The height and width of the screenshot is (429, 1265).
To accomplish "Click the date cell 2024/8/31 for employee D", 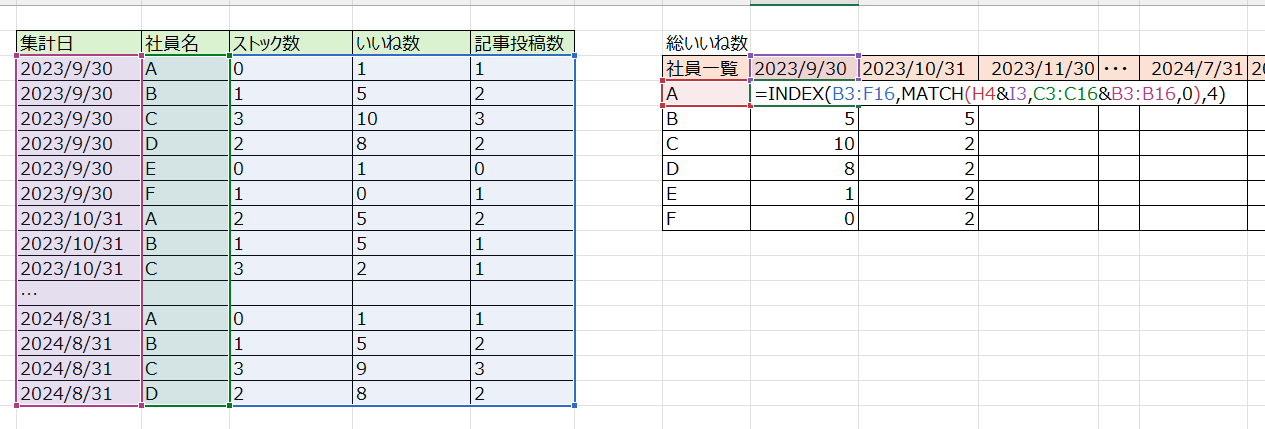I will (79, 394).
